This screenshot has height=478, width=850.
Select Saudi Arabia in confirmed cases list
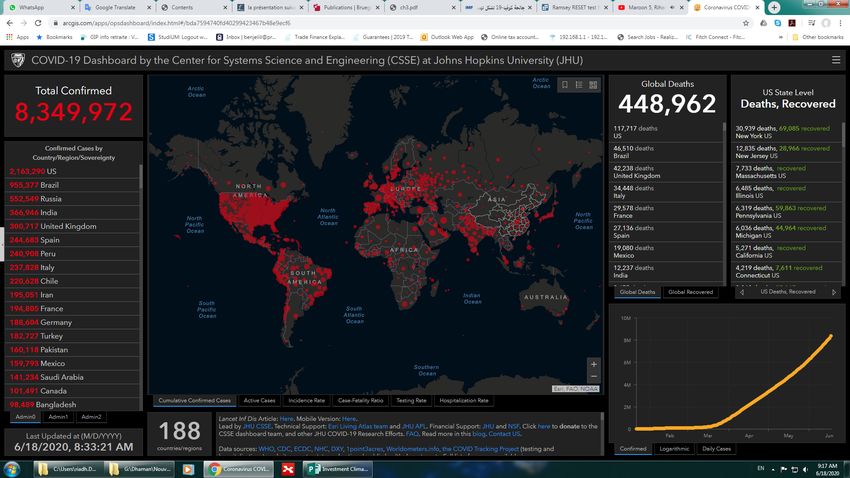72,377
